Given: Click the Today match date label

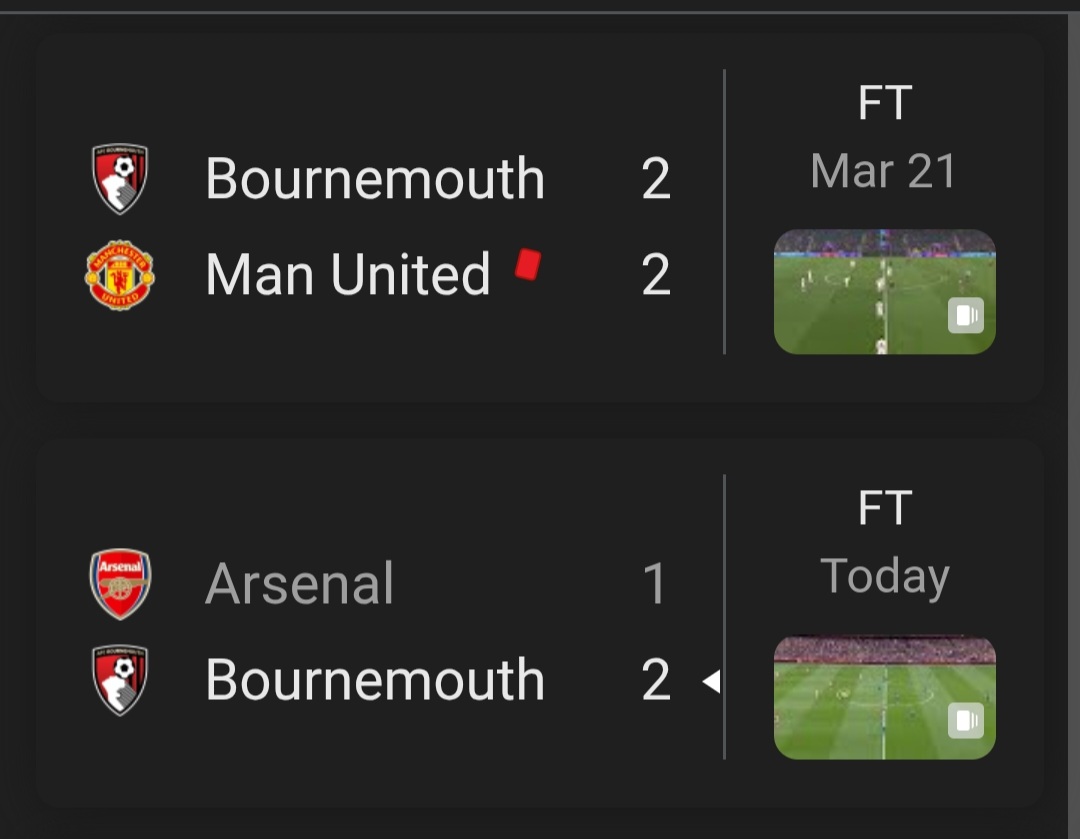Looking at the screenshot, I should click(x=884, y=577).
